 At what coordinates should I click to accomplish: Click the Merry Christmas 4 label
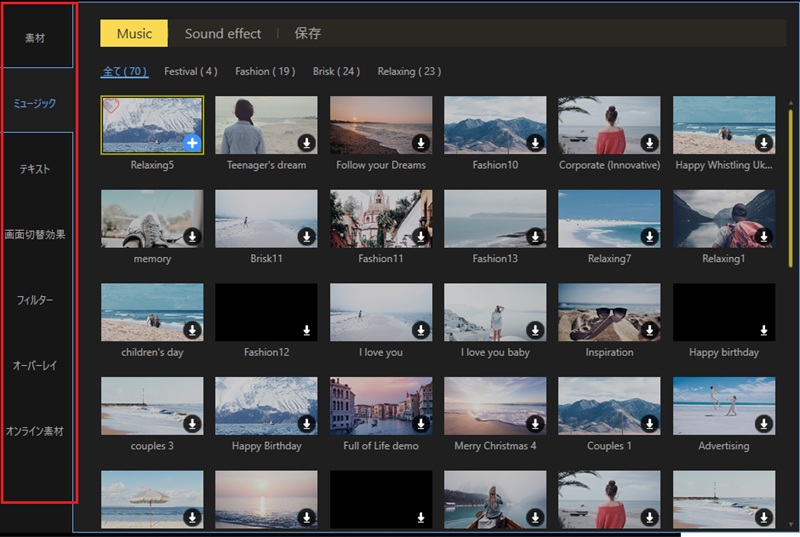pos(495,446)
